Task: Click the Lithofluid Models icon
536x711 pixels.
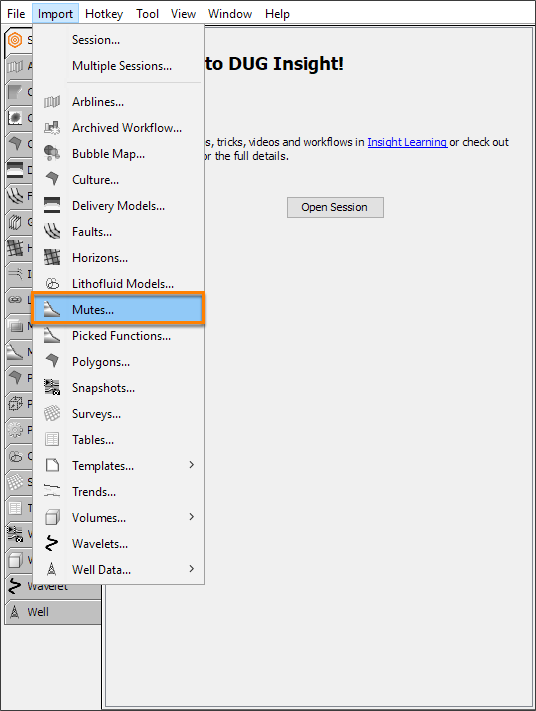Action: point(52,283)
